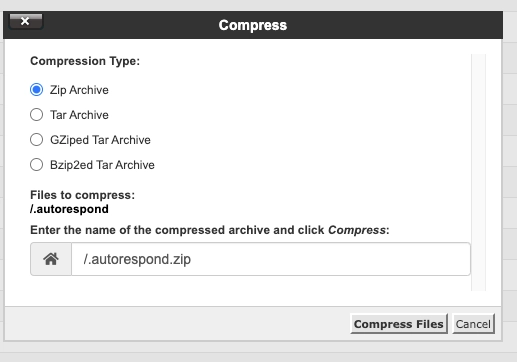Screen dimensions: 517x362
Task: Cancel the compression dialog
Action: point(473,324)
